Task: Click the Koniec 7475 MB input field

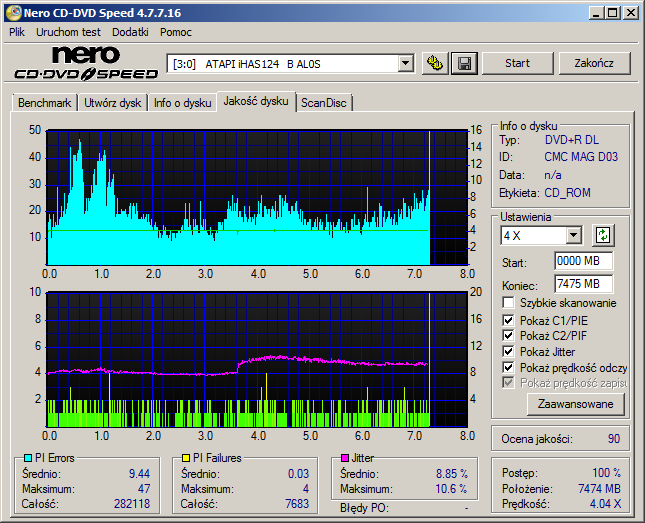Action: [583, 284]
